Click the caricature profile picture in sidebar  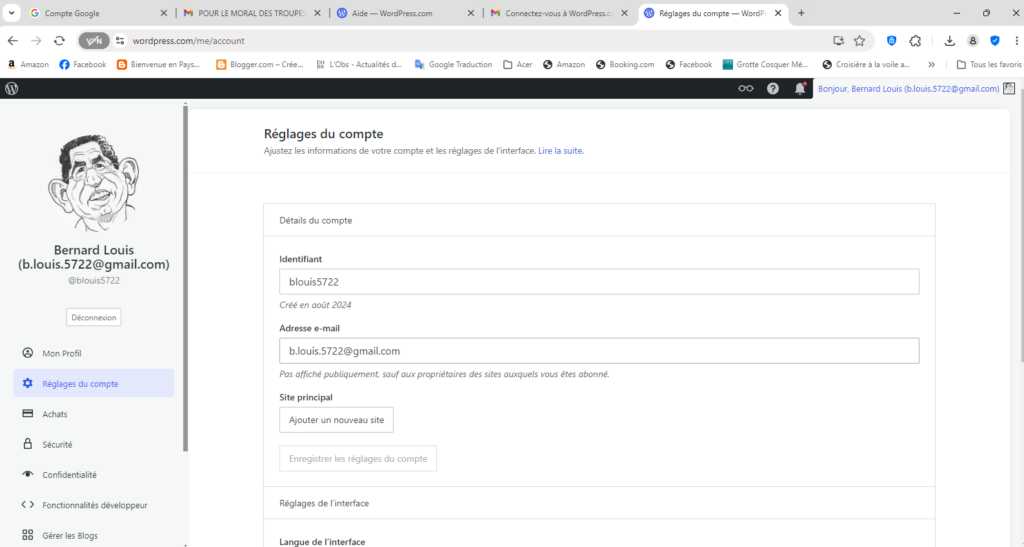coord(93,182)
